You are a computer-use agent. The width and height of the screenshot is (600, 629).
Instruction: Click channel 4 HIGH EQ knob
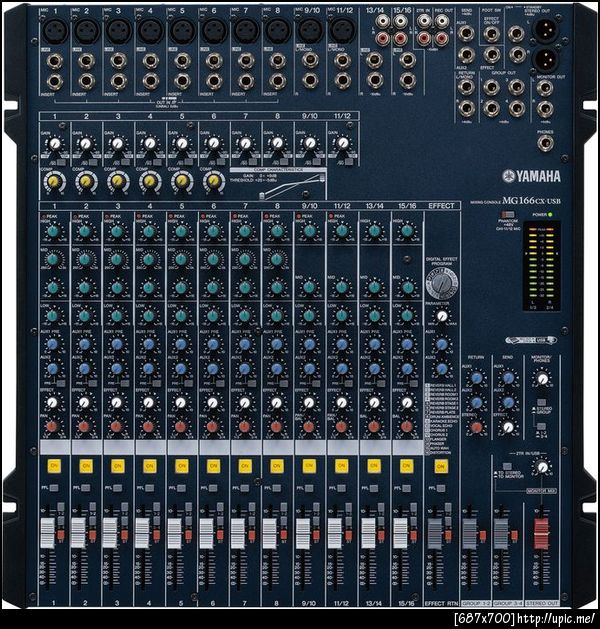149,231
